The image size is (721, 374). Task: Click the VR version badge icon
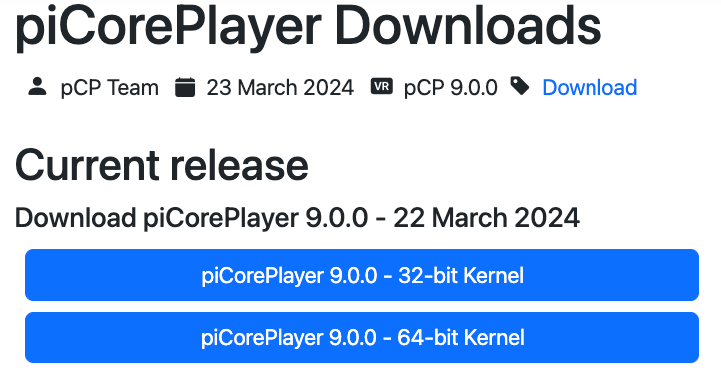pos(382,86)
